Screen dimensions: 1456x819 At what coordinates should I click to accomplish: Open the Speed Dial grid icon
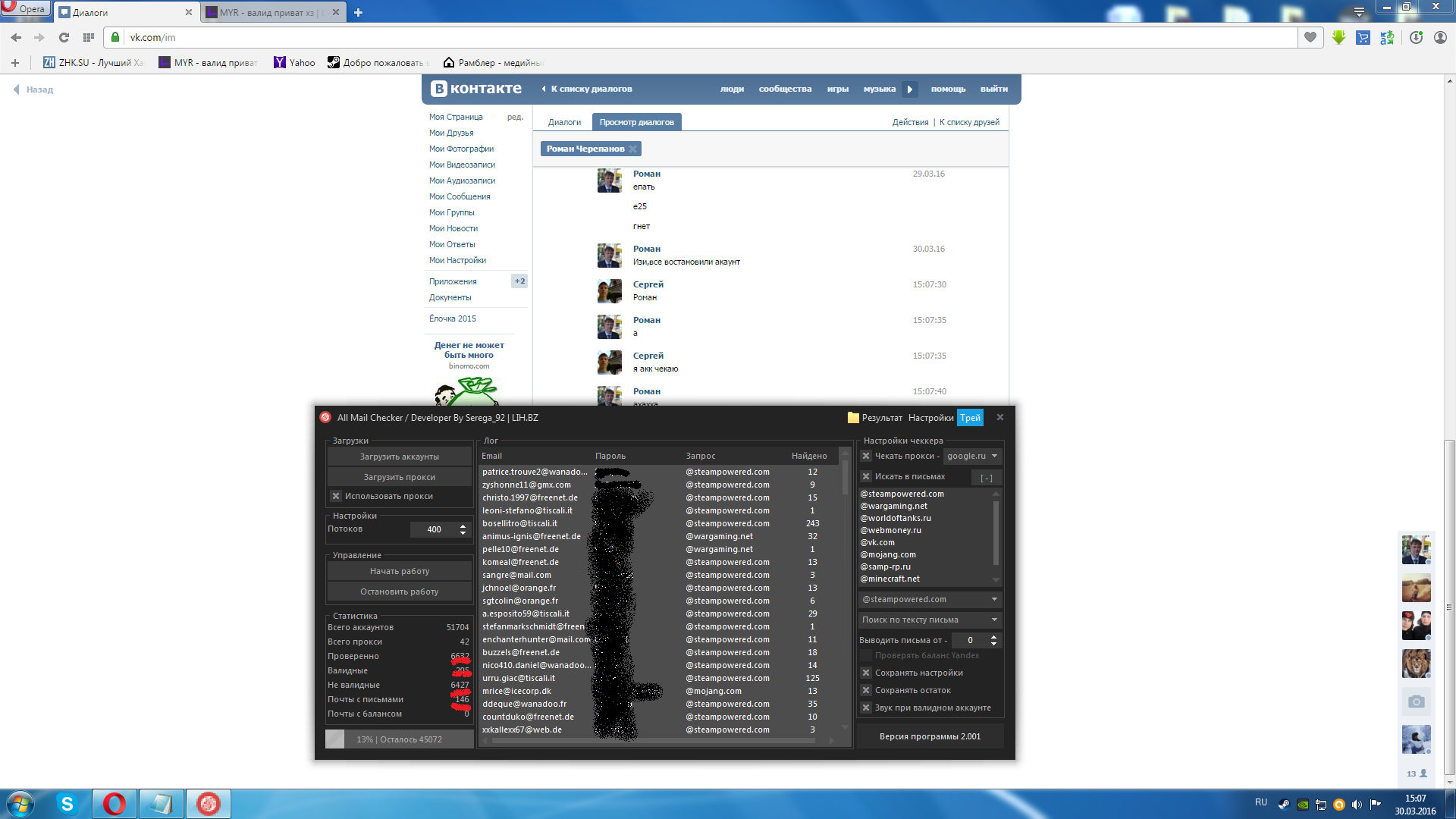click(x=89, y=37)
